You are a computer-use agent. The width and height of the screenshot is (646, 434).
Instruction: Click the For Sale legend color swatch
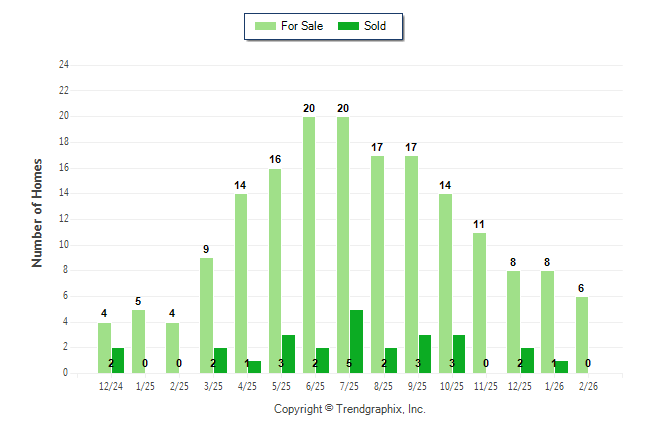point(266,26)
